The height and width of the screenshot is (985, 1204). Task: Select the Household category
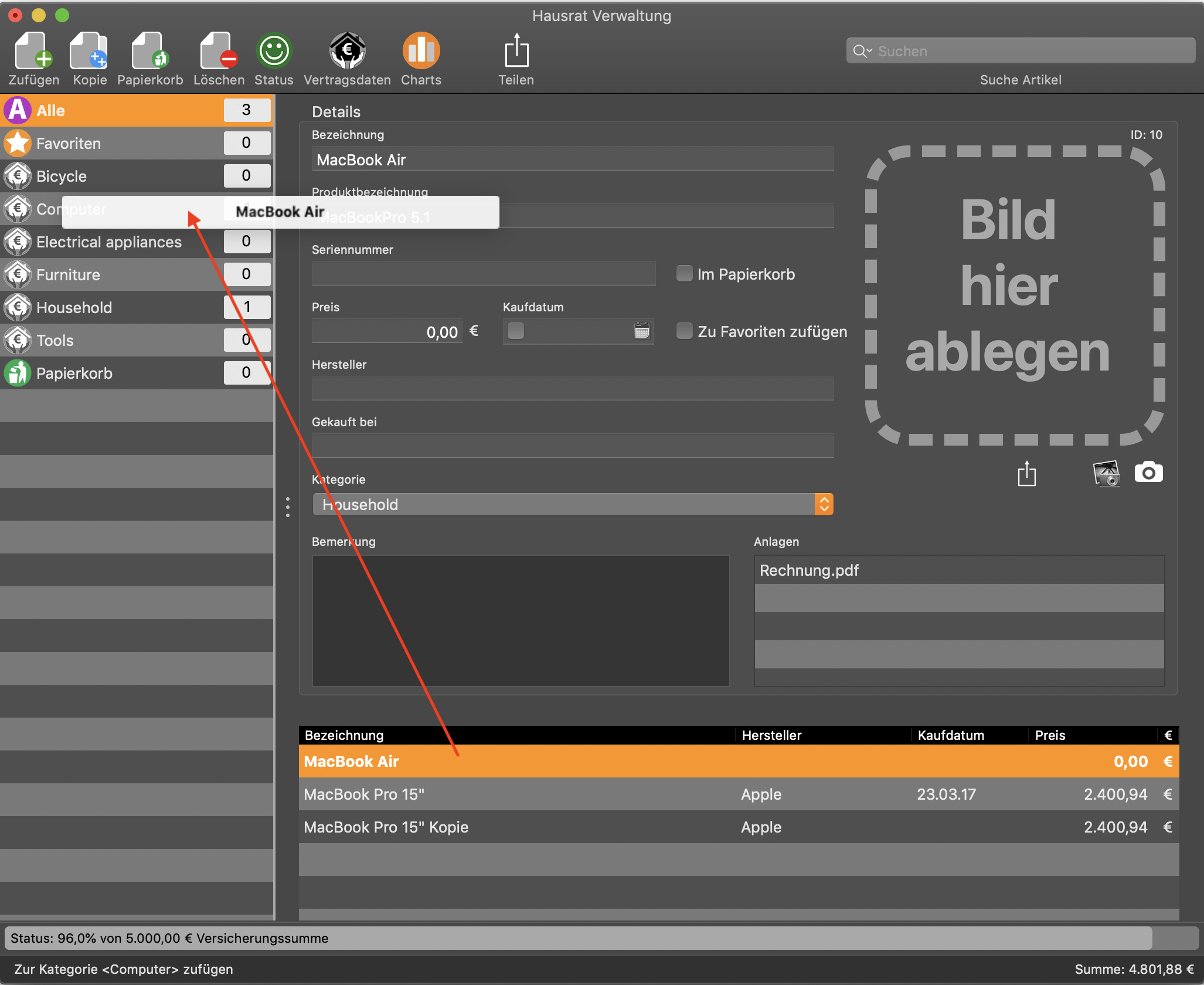coord(137,307)
